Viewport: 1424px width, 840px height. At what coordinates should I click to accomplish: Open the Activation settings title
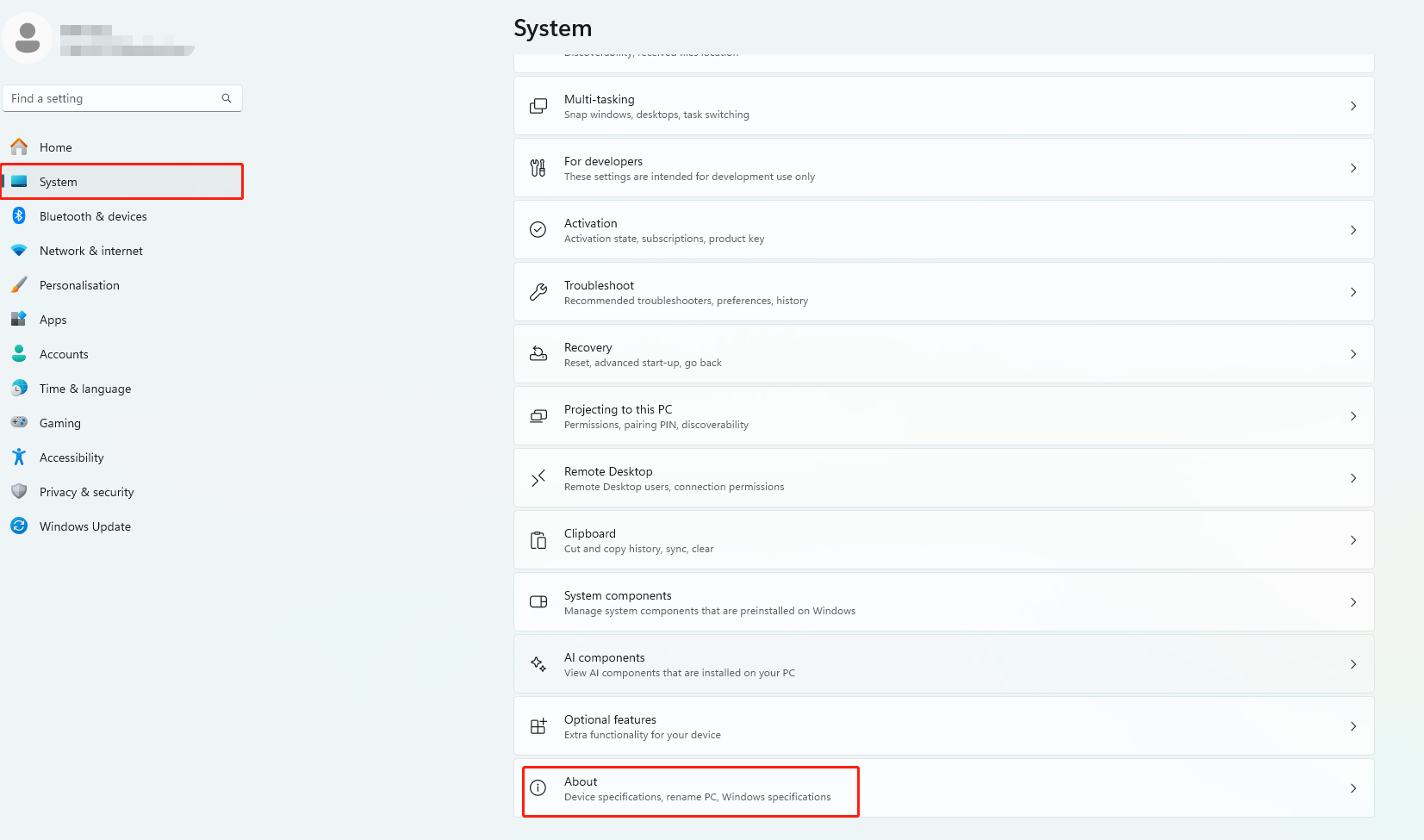(590, 223)
